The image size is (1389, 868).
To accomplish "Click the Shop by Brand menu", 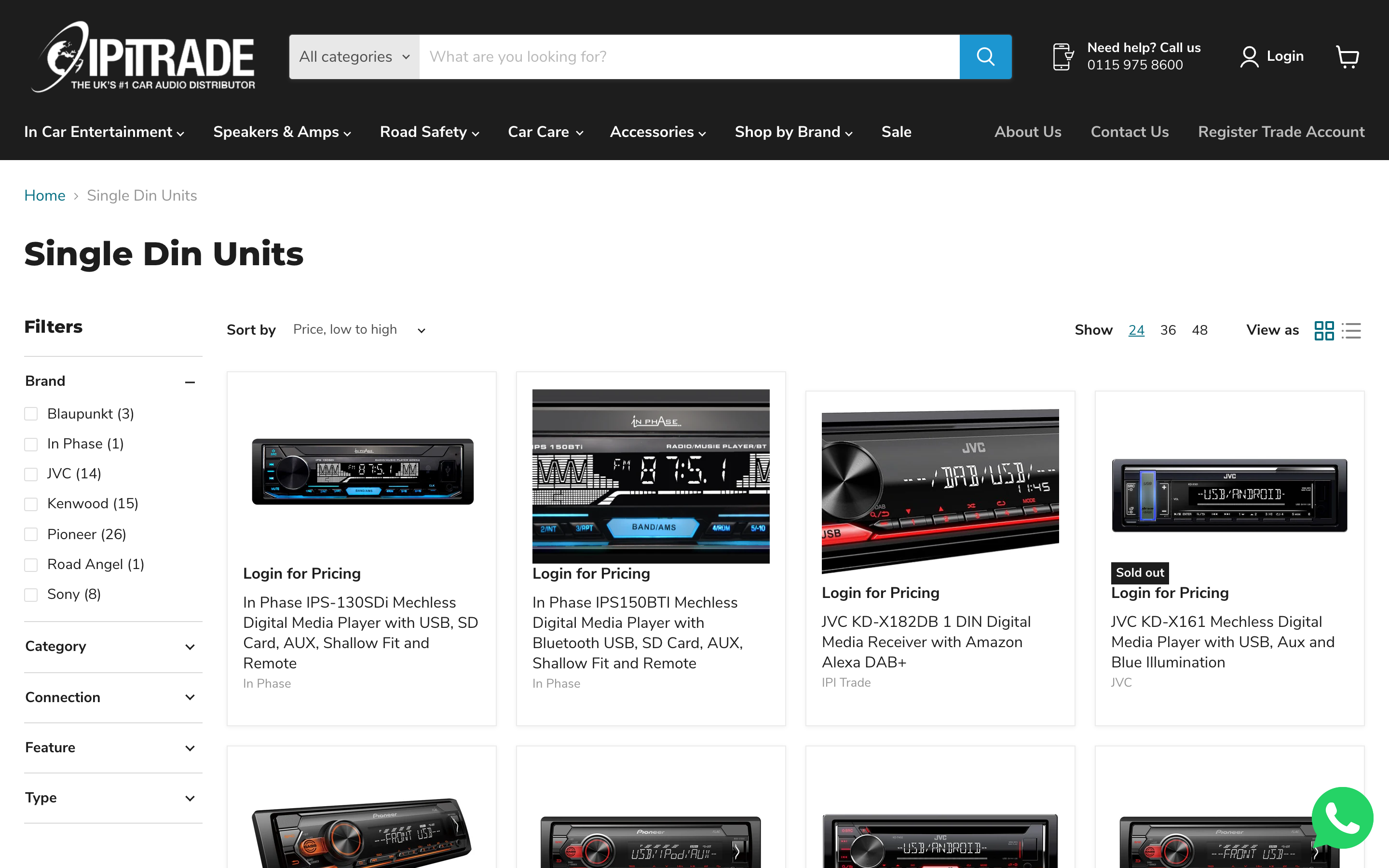I will (x=794, y=131).
